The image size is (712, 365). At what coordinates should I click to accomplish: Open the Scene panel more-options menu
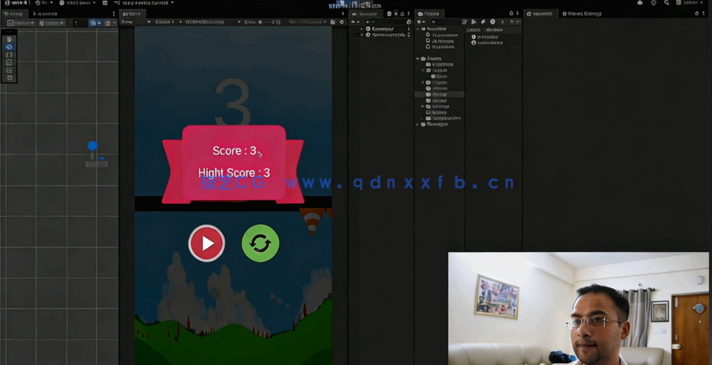tap(114, 14)
